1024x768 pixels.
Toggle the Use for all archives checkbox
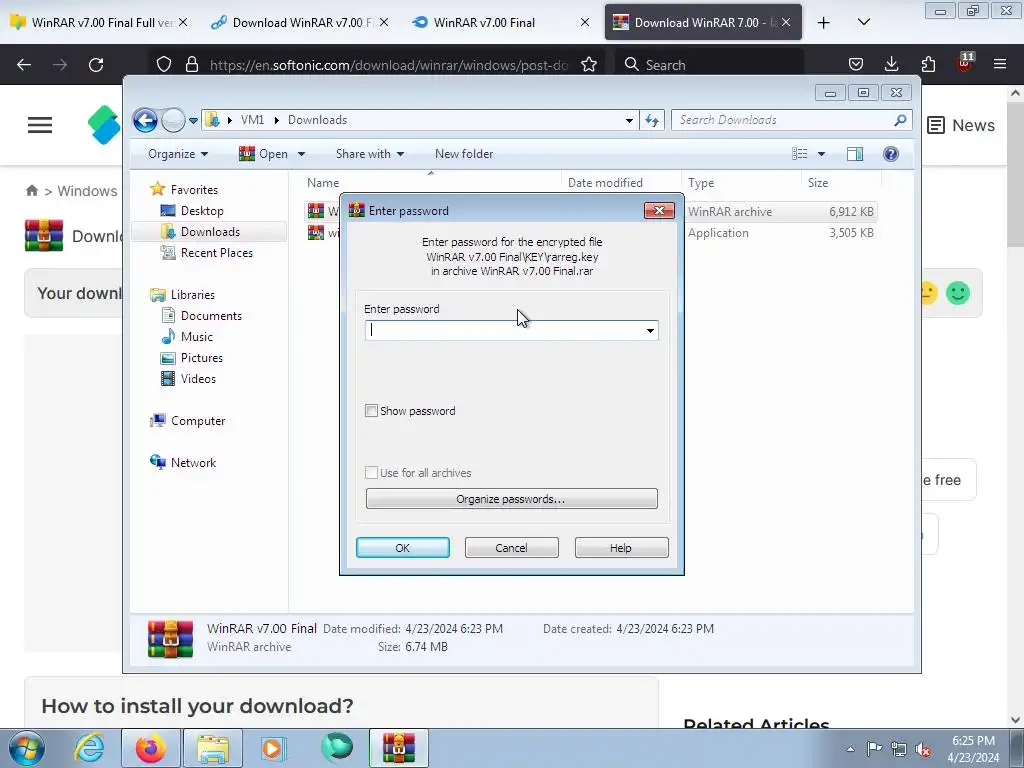(371, 473)
